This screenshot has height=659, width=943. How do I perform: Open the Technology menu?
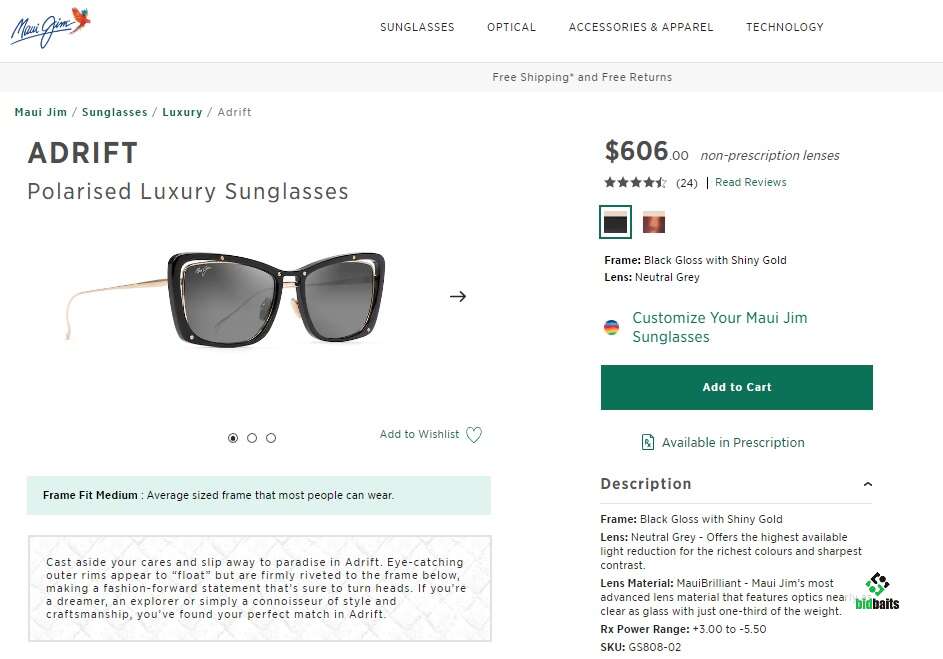click(x=784, y=27)
